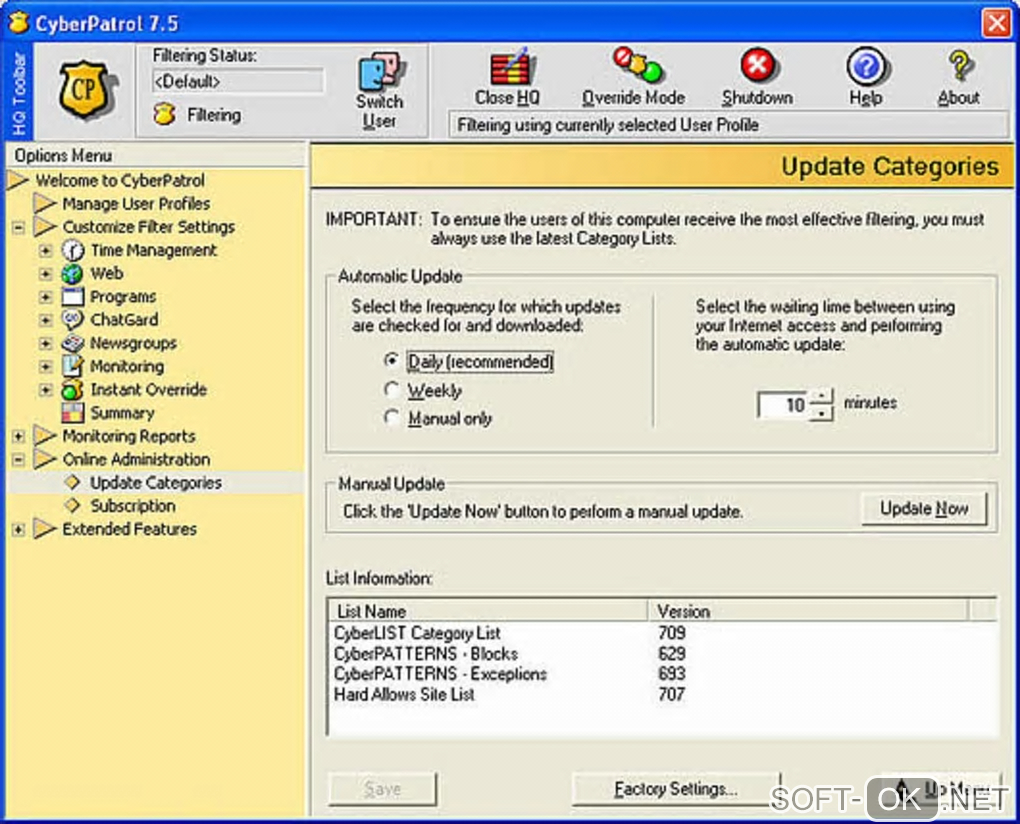
Task: Click the red Shutdown icon
Action: point(757,65)
